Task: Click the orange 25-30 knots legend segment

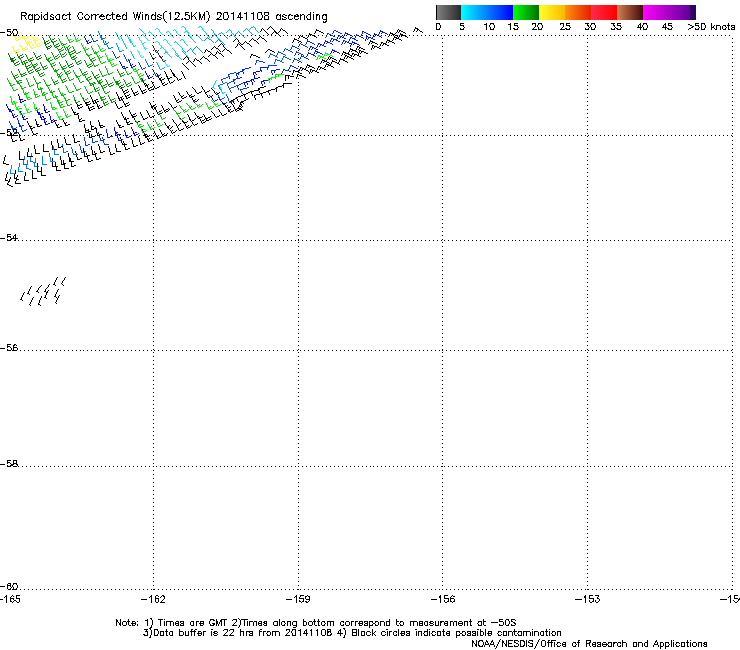Action: coord(578,12)
